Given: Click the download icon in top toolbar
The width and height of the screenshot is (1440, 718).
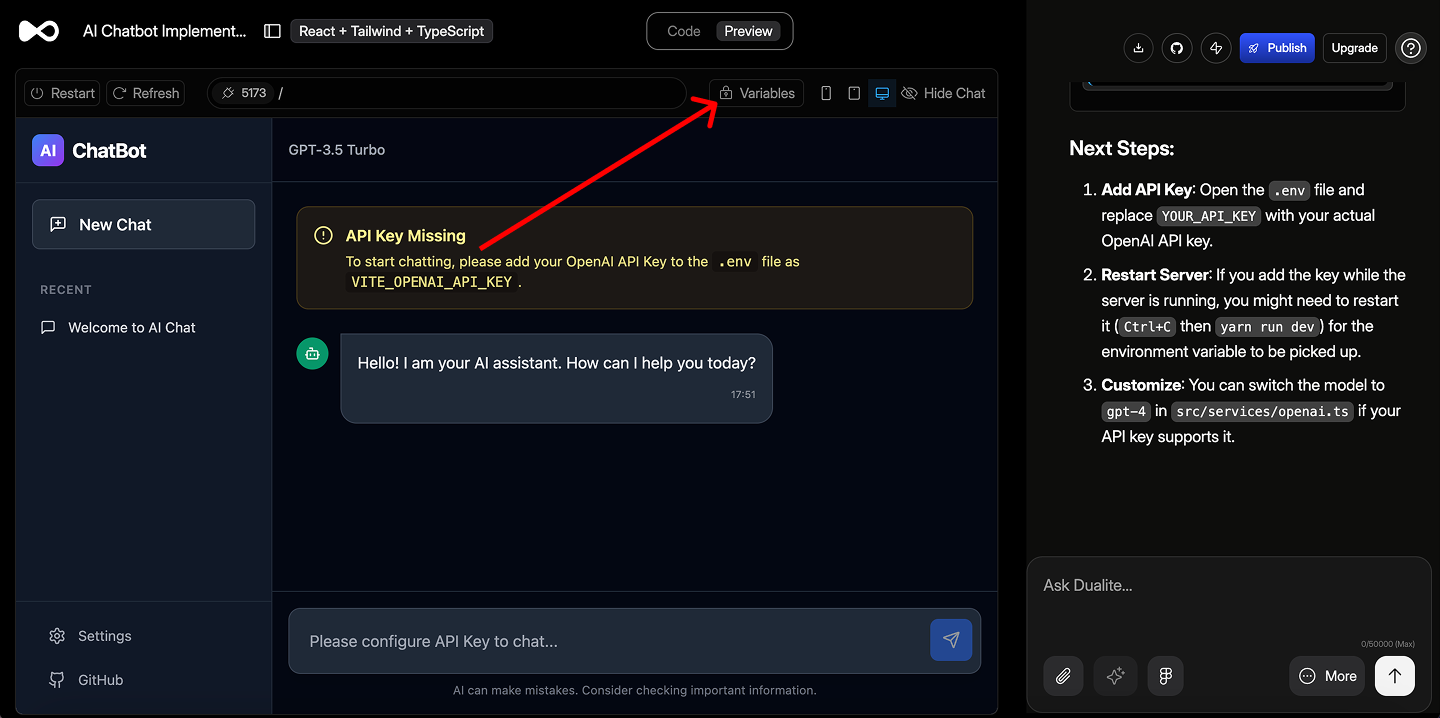Looking at the screenshot, I should pyautogui.click(x=1138, y=48).
